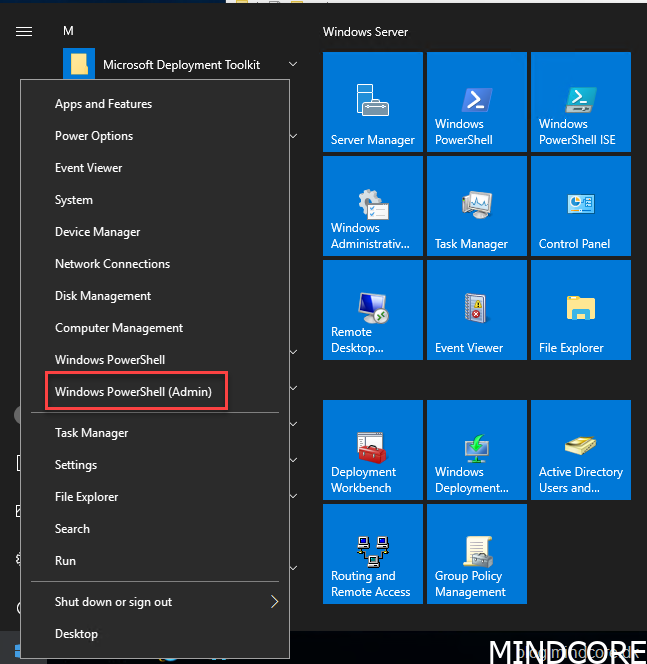Open the Routing and Remote Access tile

click(x=373, y=554)
